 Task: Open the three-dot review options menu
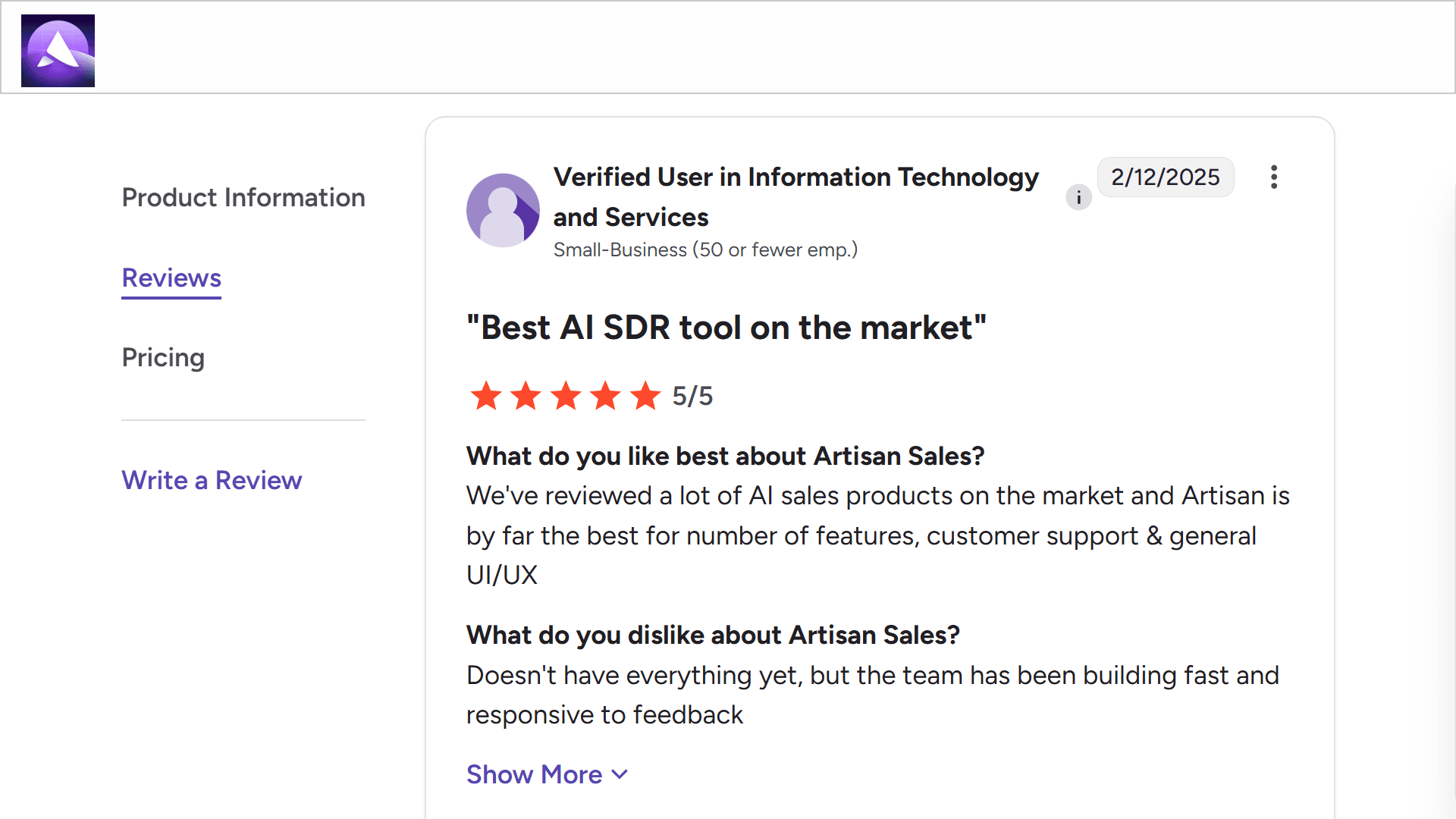(1274, 177)
